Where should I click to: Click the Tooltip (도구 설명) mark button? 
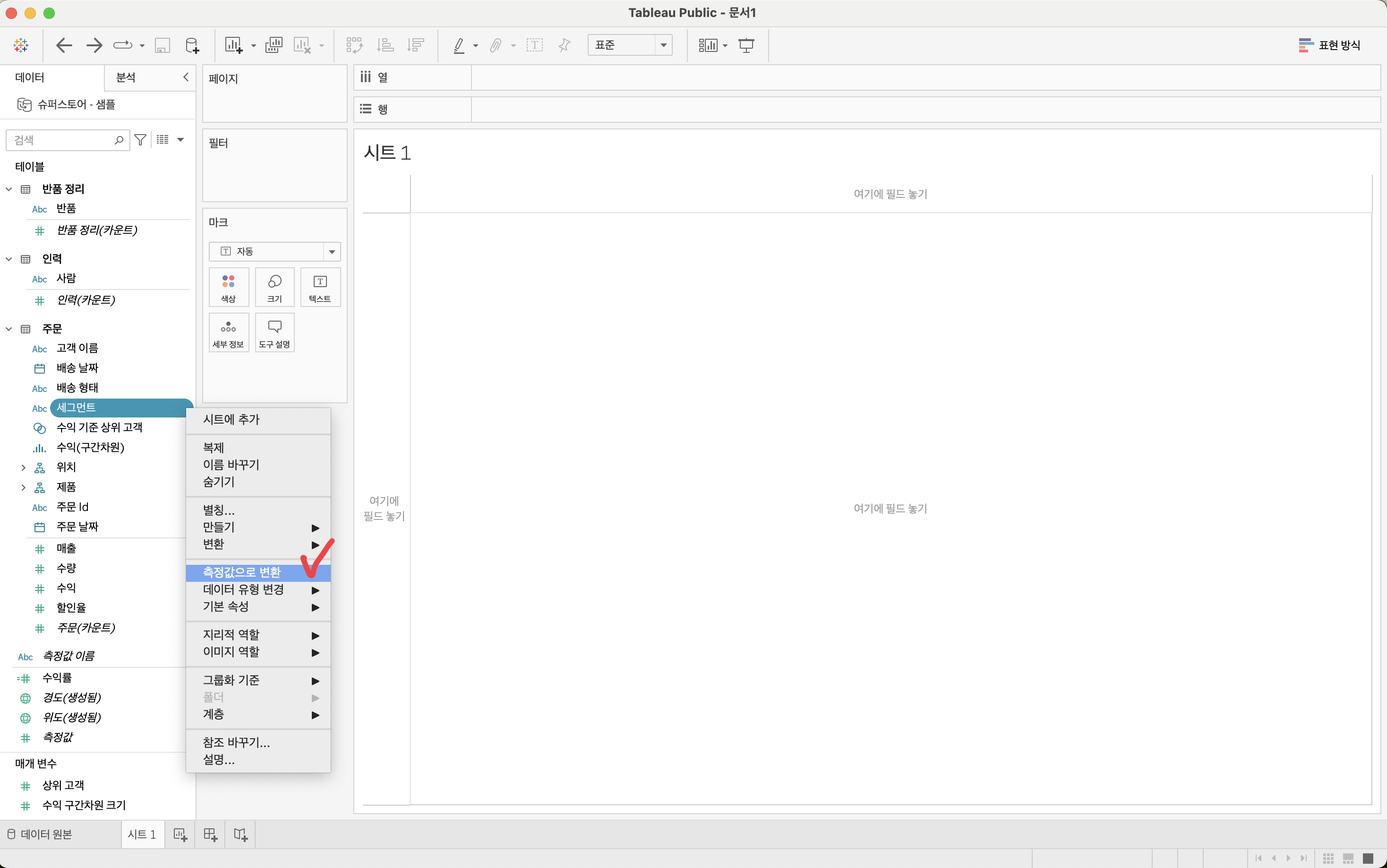pyautogui.click(x=274, y=332)
